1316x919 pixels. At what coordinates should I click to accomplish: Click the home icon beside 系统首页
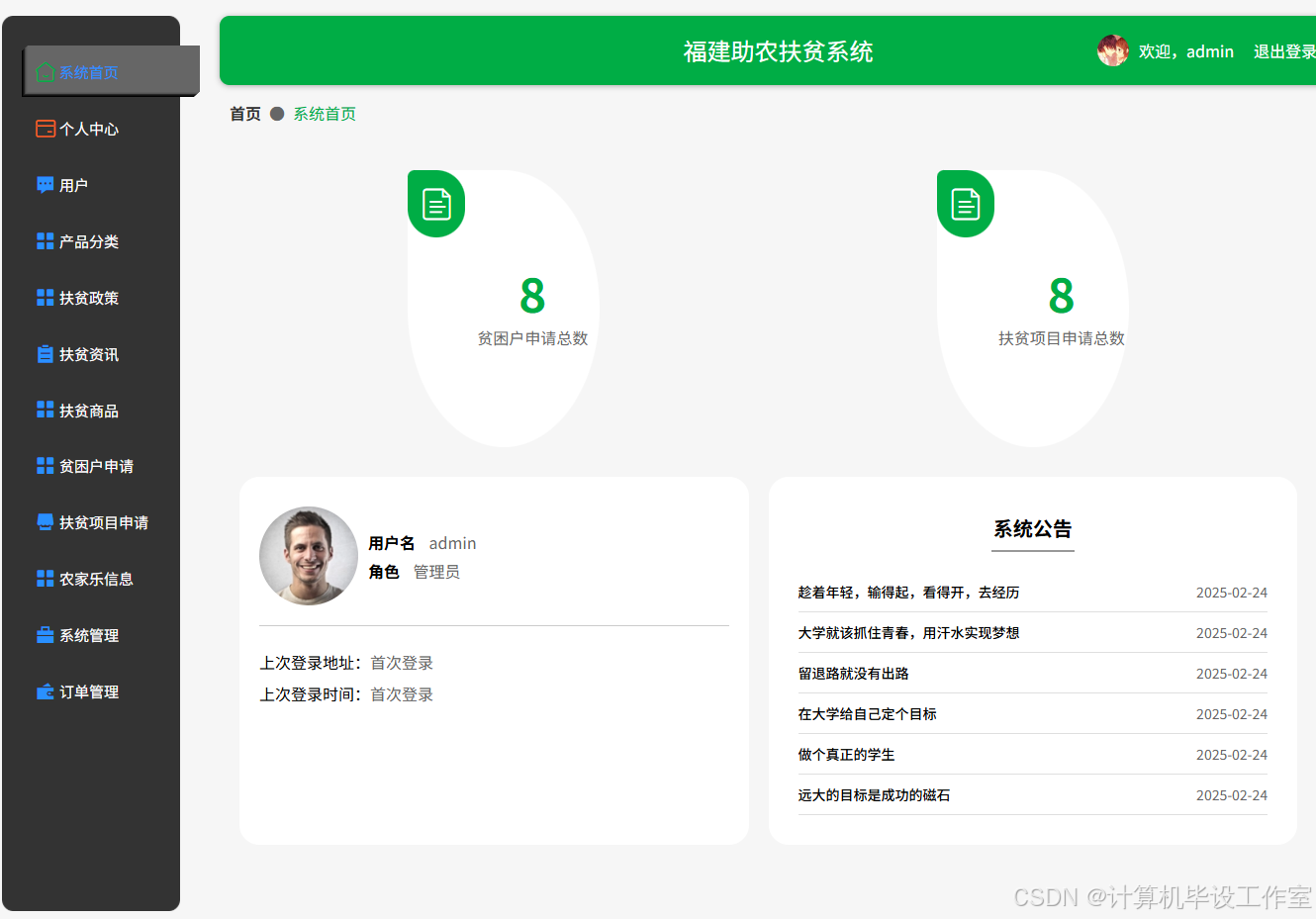point(45,72)
